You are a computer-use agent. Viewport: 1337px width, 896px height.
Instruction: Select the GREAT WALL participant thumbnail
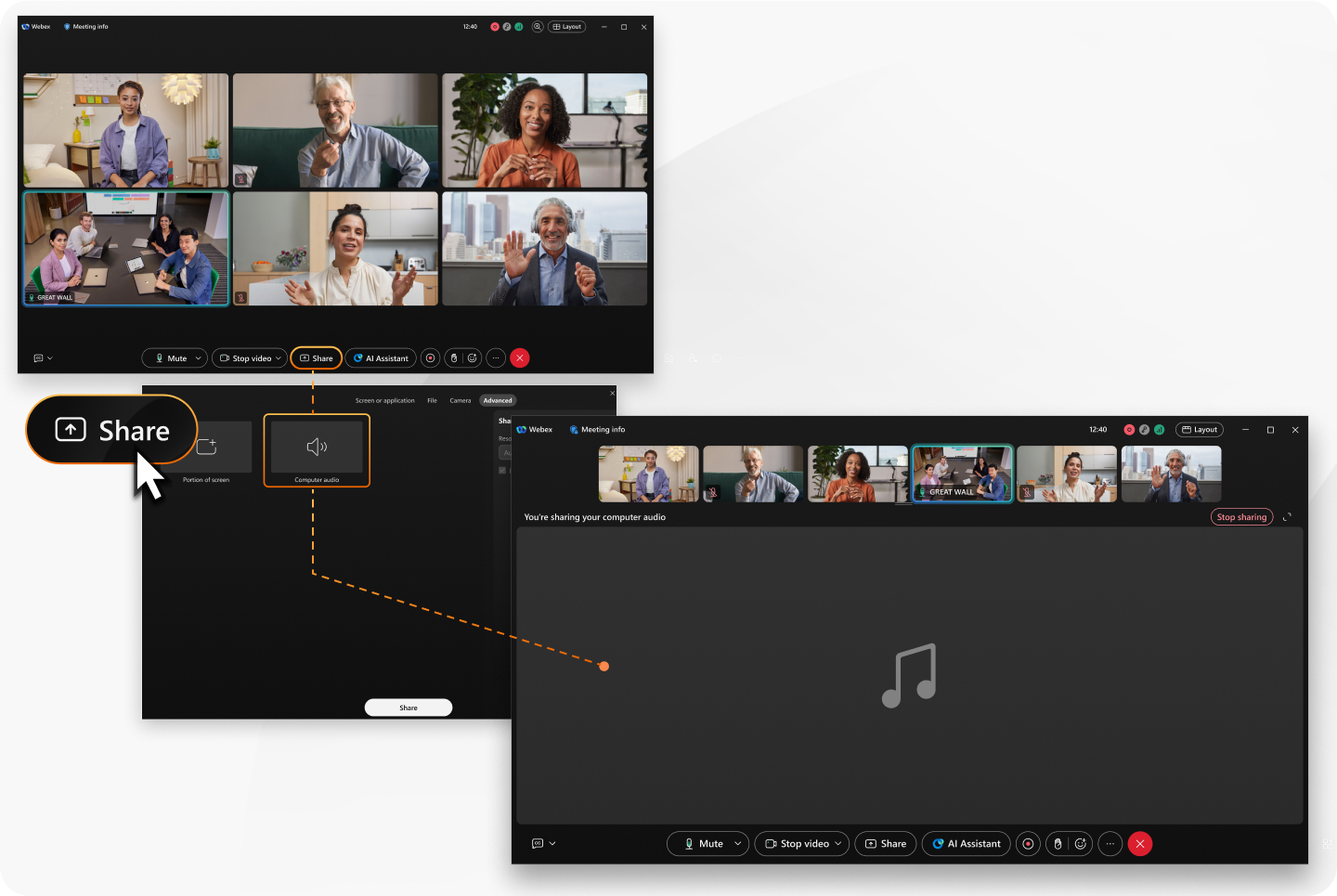tap(962, 474)
